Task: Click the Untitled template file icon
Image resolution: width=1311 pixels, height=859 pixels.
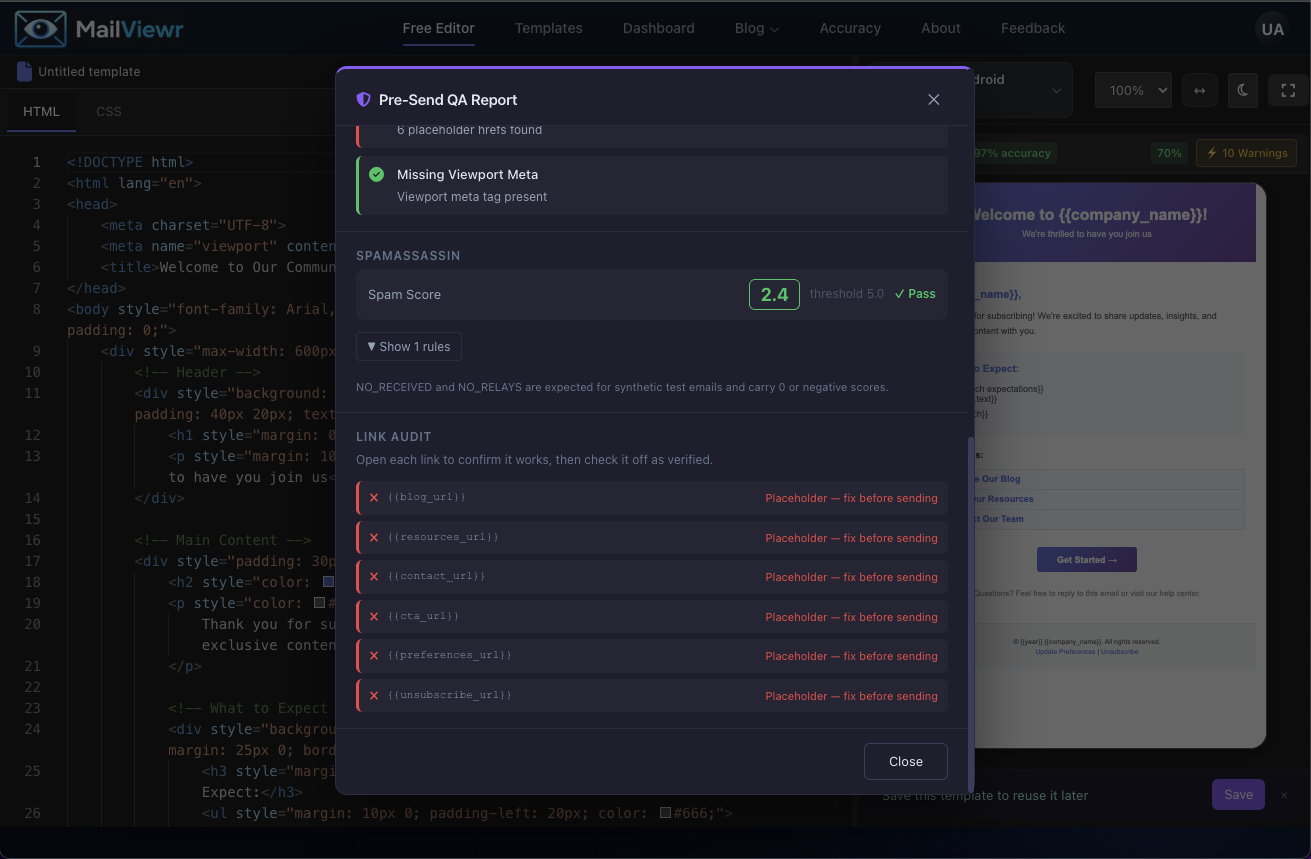Action: coord(24,71)
